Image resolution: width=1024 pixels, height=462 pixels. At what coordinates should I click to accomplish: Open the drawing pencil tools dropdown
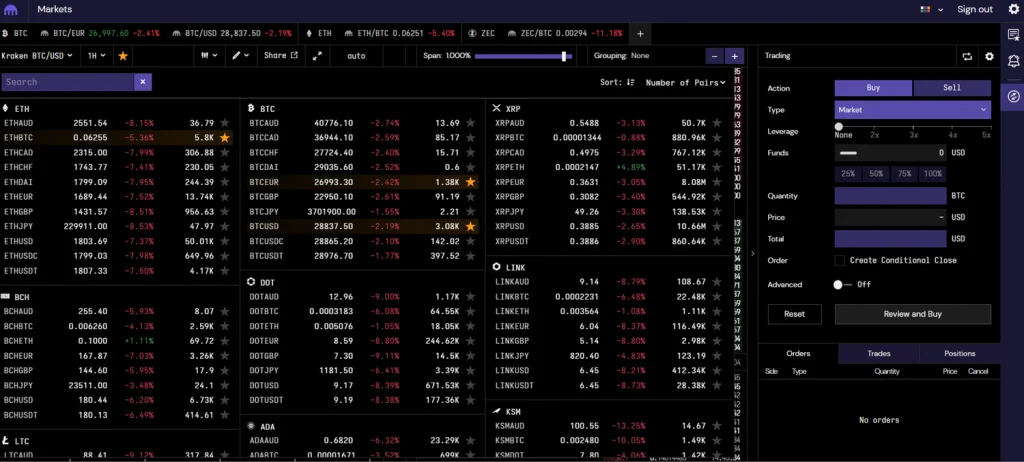tap(240, 56)
